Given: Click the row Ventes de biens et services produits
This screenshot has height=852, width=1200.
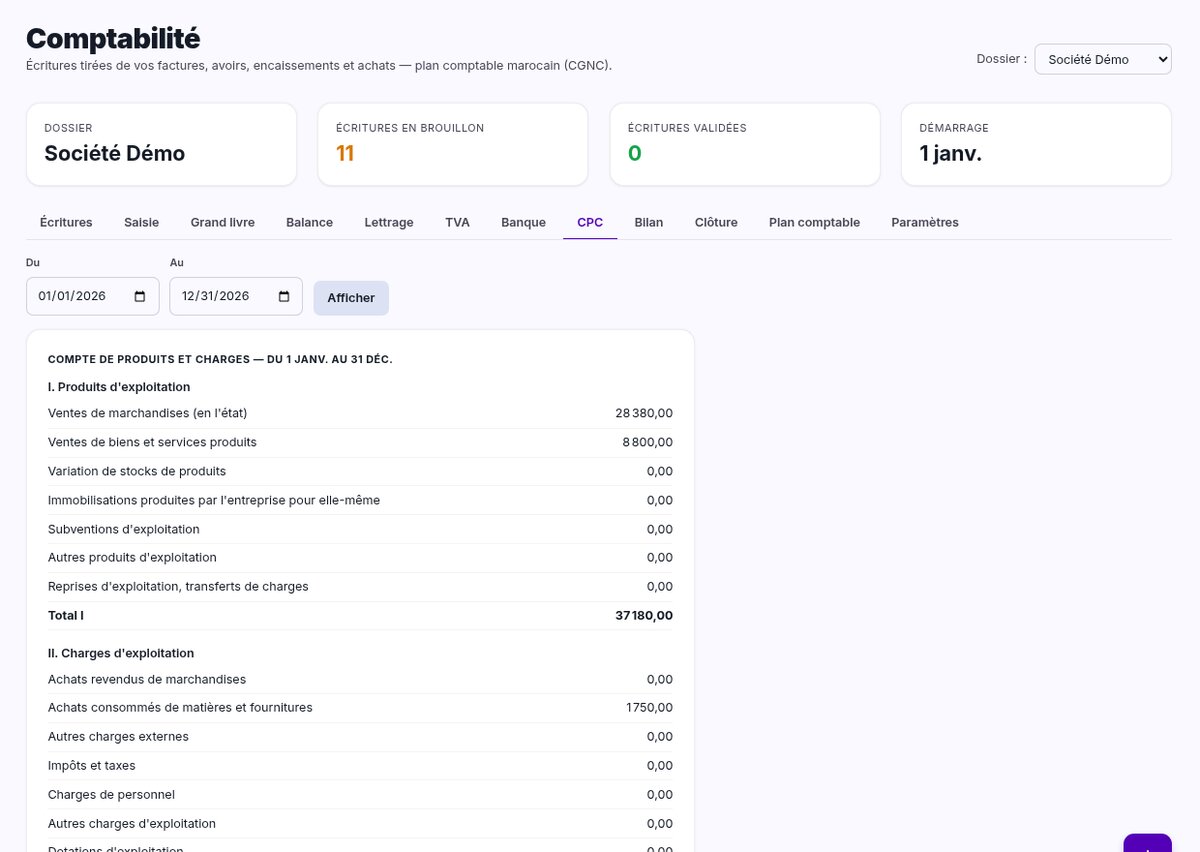Looking at the screenshot, I should point(360,442).
